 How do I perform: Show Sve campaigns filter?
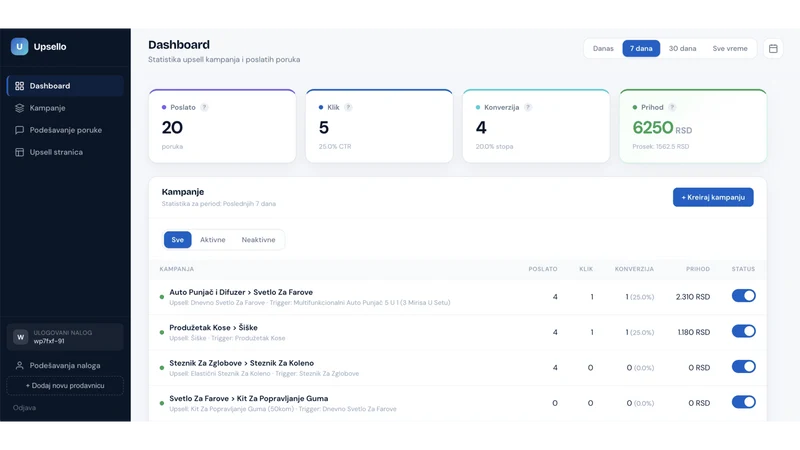tap(178, 240)
